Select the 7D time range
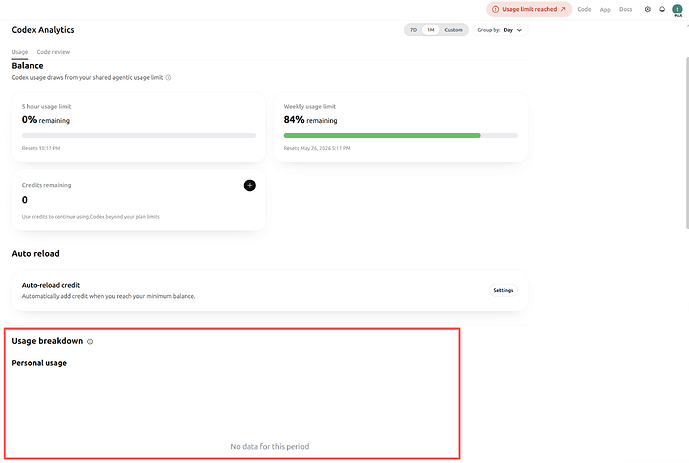 coord(413,30)
